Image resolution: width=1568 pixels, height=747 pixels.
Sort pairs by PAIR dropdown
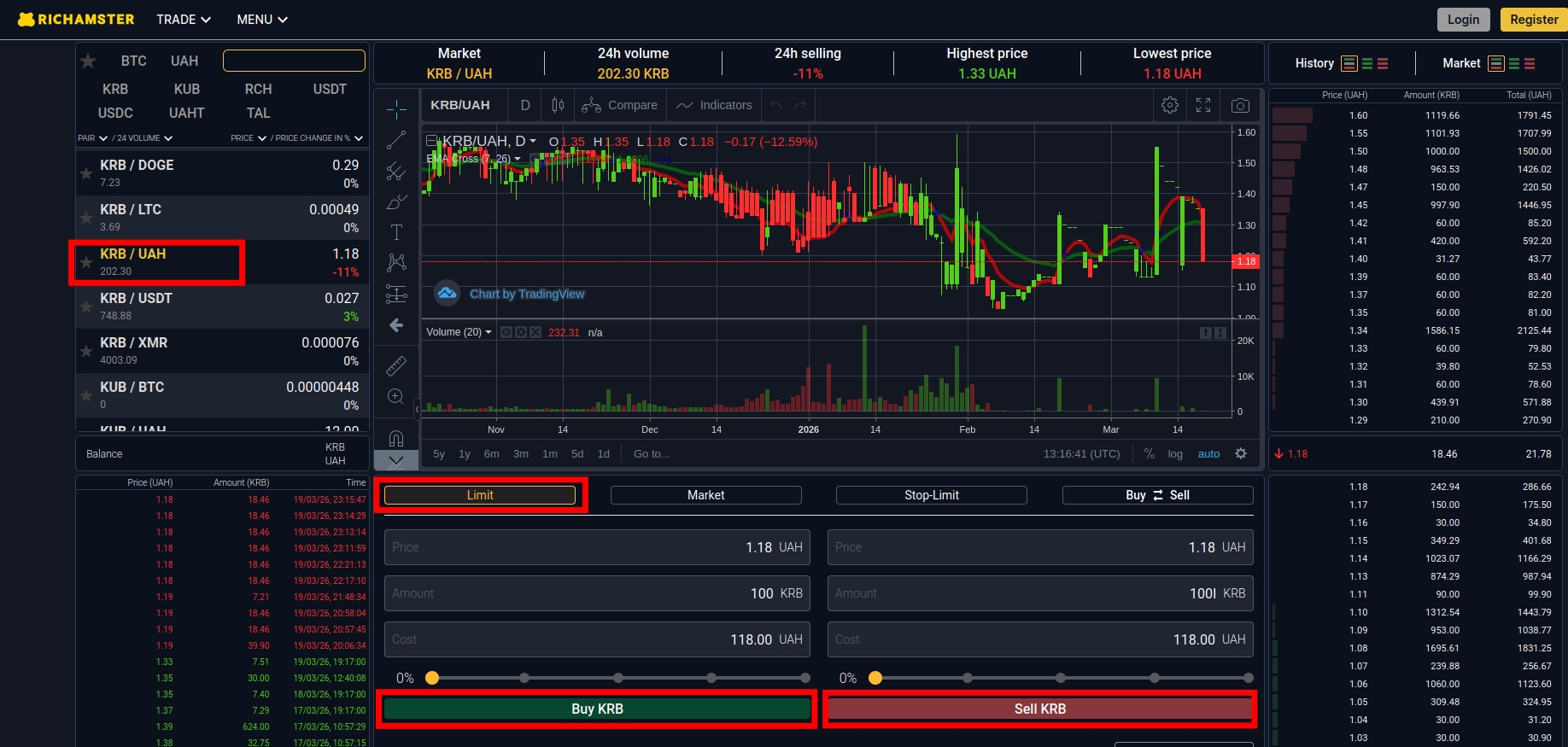tap(92, 137)
